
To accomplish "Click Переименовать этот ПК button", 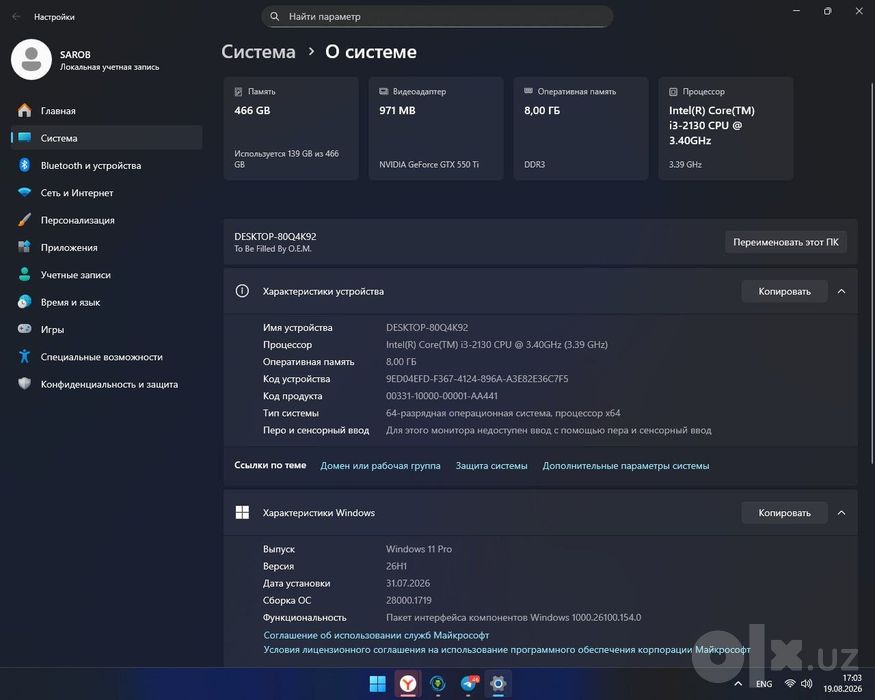I will 786,242.
